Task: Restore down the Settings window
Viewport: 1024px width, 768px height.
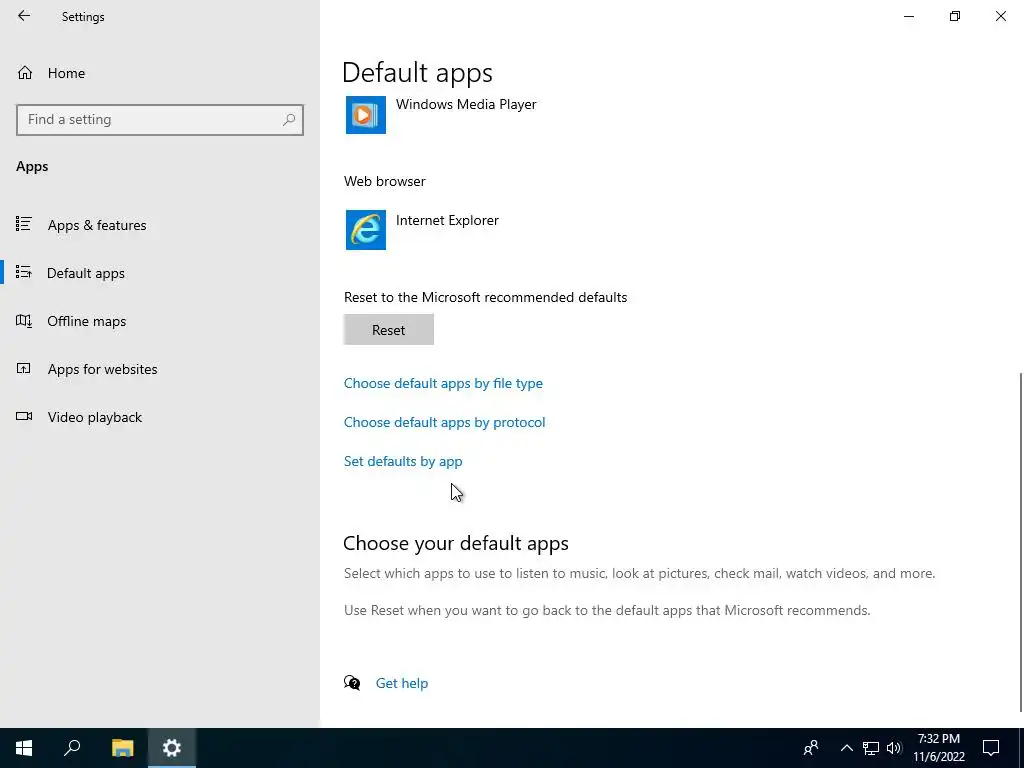Action: point(955,16)
